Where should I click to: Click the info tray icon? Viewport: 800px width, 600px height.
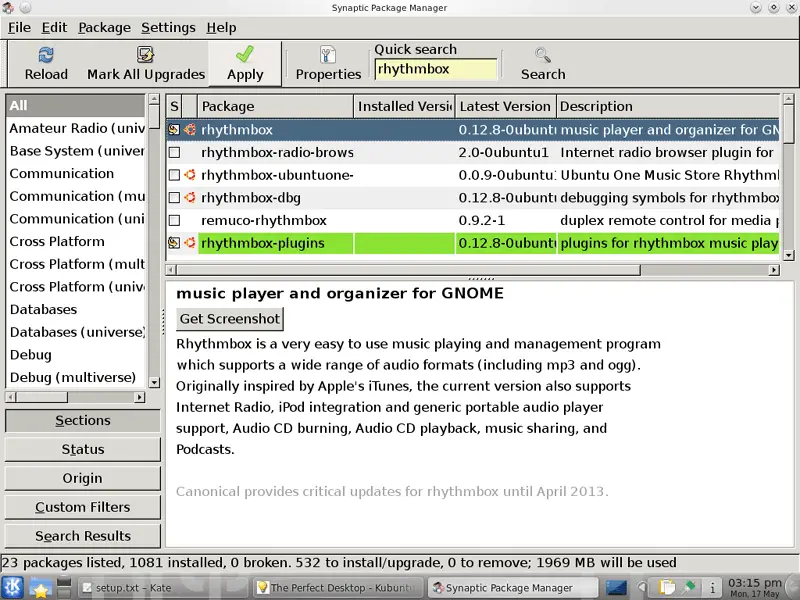click(713, 588)
